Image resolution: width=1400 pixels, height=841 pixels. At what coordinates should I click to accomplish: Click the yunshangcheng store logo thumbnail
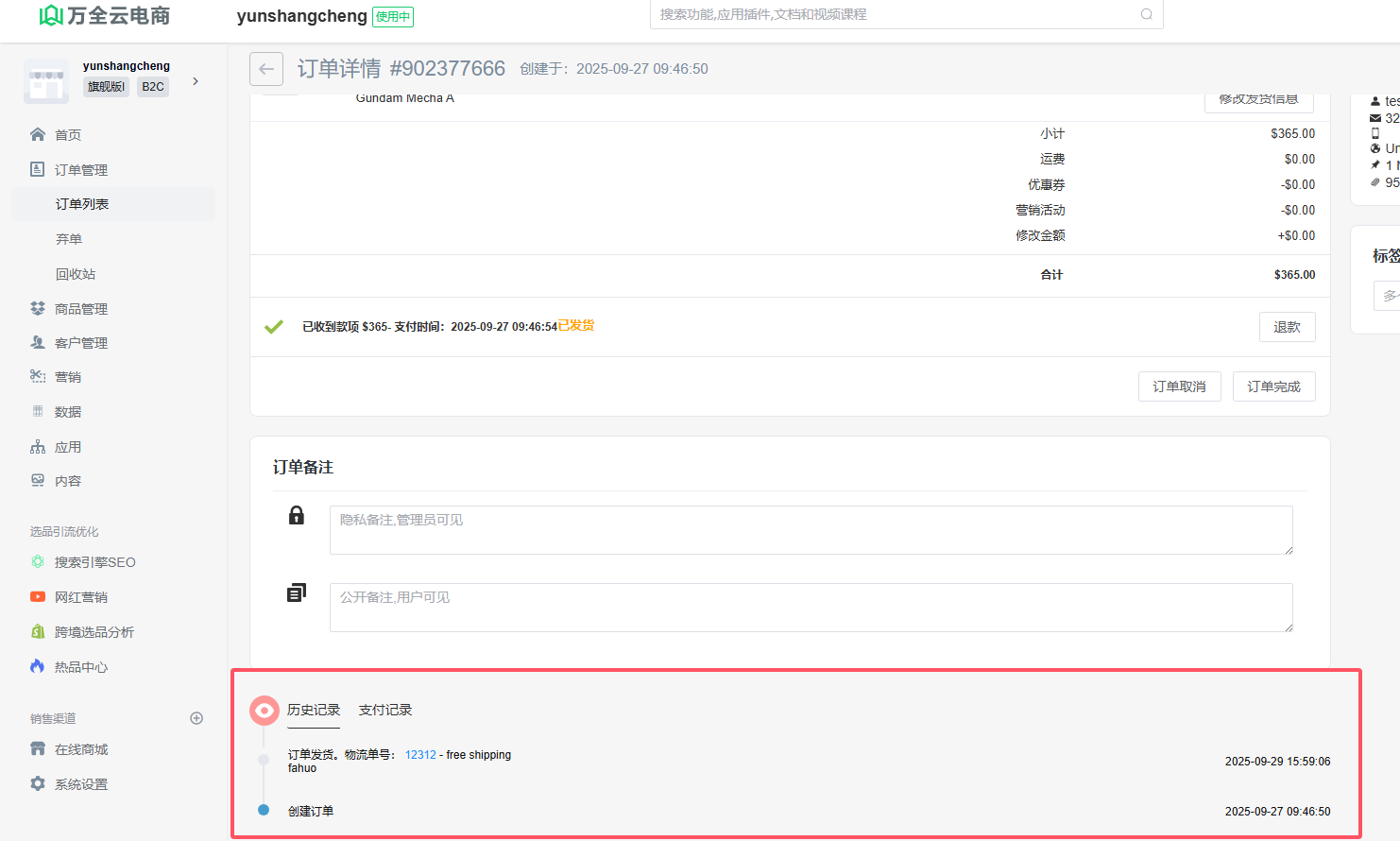click(46, 82)
